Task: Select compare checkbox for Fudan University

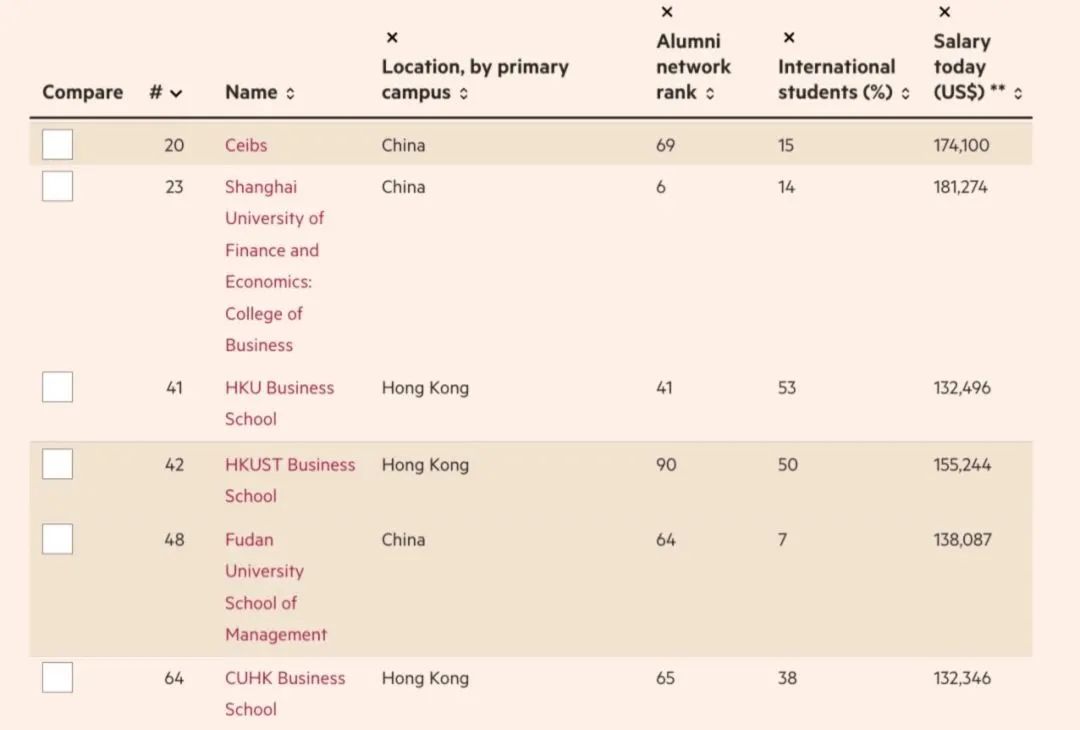Action: (x=57, y=539)
